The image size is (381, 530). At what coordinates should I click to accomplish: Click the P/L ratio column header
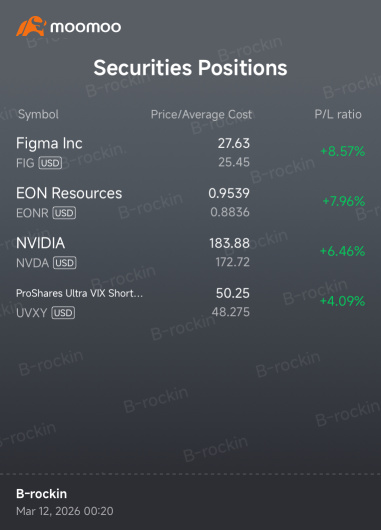[338, 115]
